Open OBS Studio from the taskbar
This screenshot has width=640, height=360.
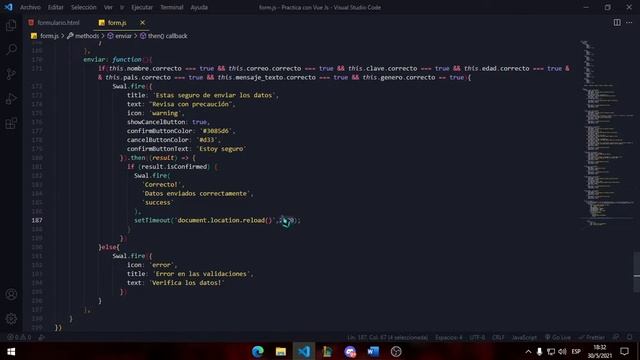click(396, 351)
